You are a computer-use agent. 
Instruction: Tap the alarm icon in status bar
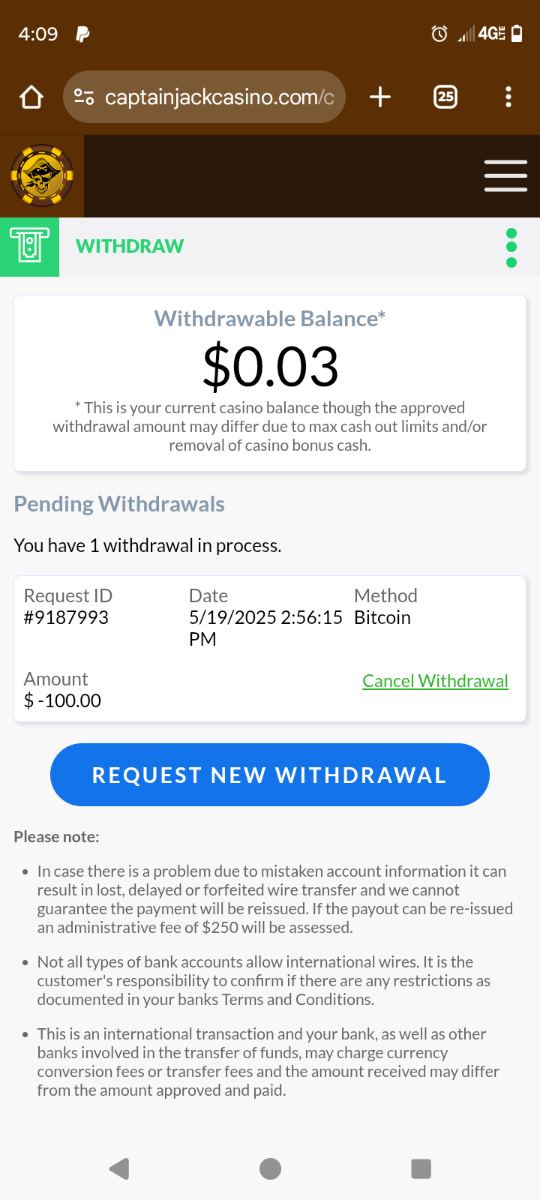click(x=439, y=34)
